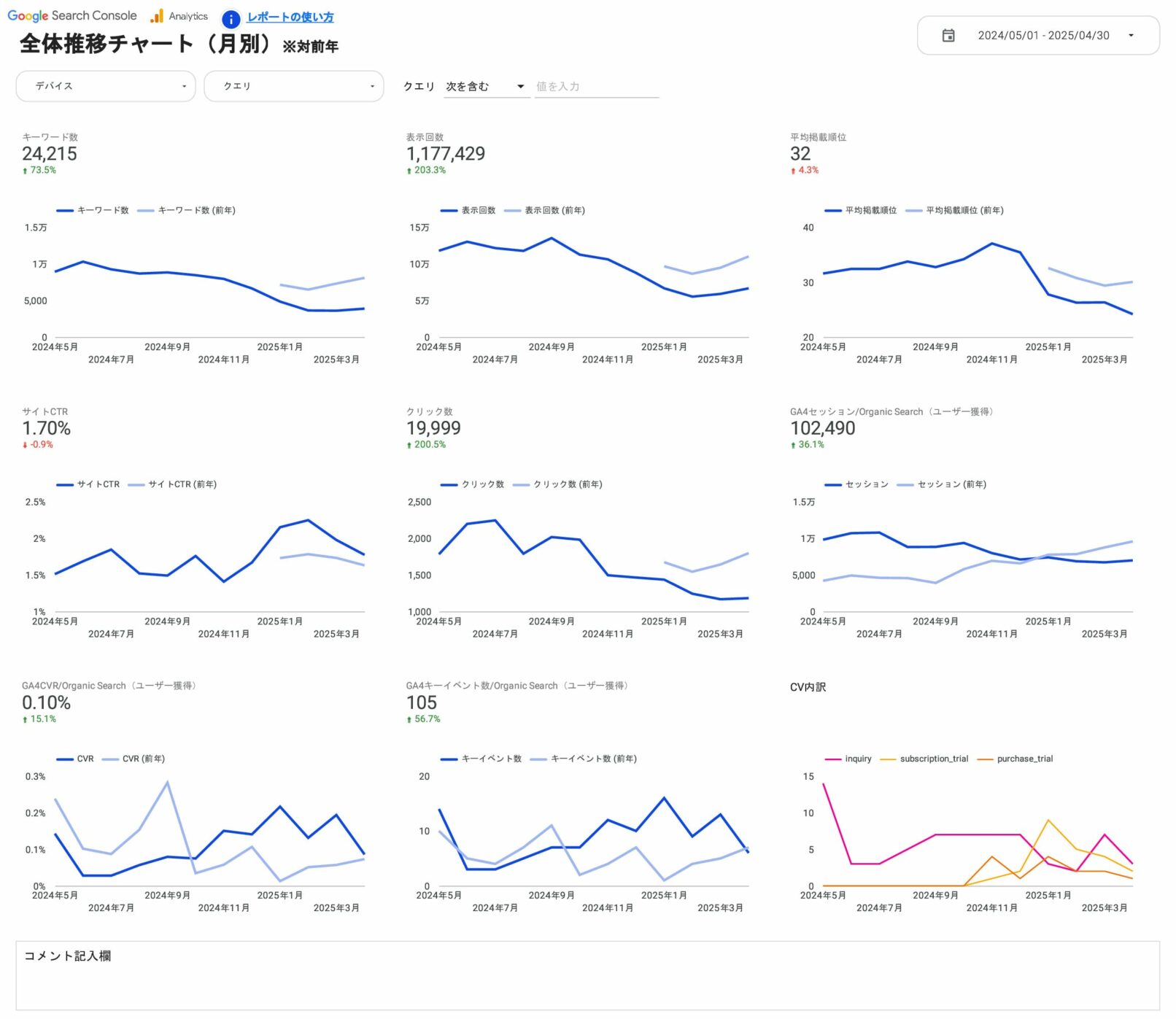Click the キーワード数 scorecard value 24,215
The width and height of the screenshot is (1176, 1019).
(50, 154)
